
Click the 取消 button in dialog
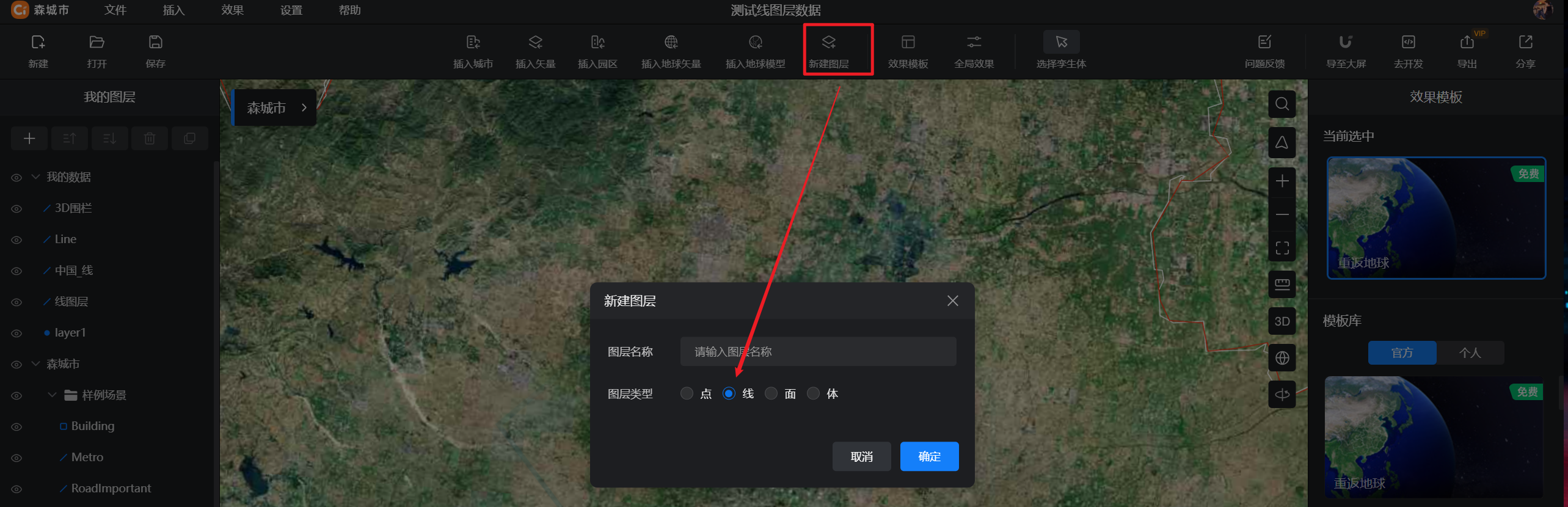(861, 456)
